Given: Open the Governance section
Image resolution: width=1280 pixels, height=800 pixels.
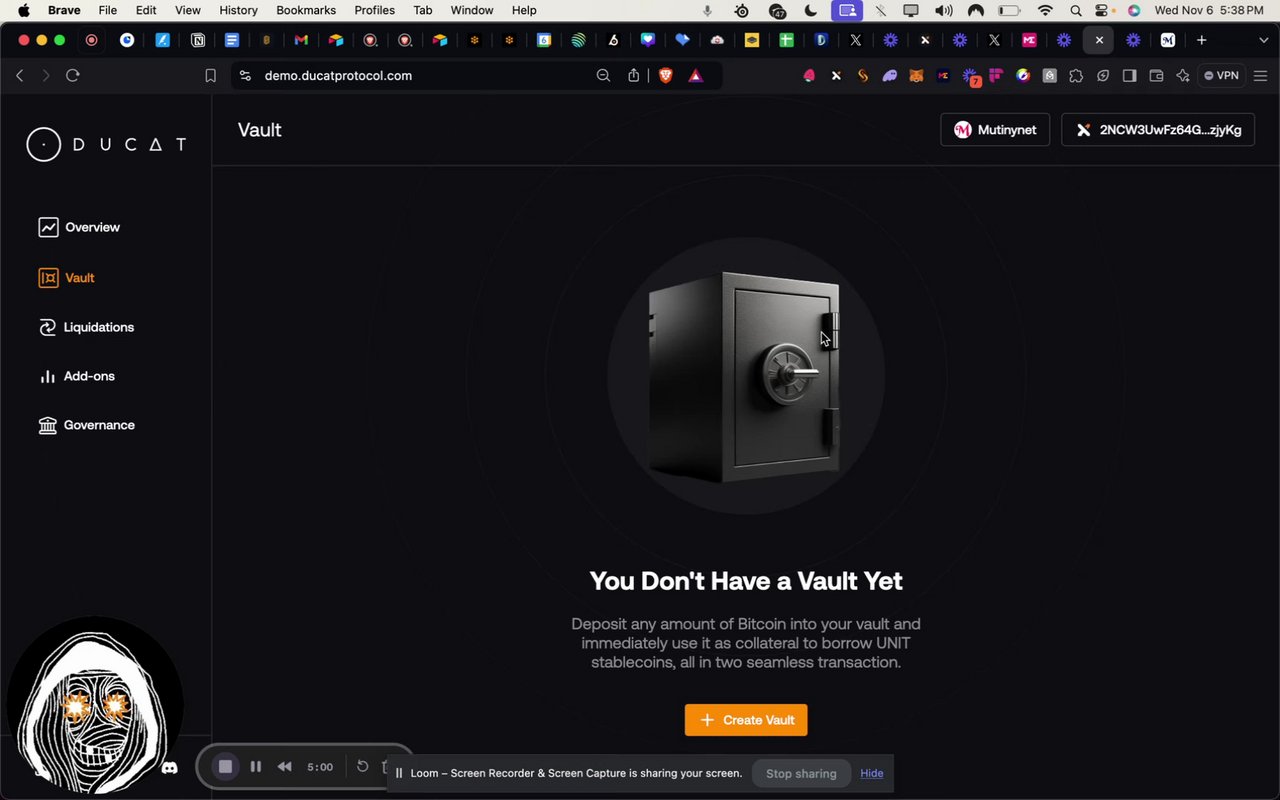Looking at the screenshot, I should tap(87, 425).
